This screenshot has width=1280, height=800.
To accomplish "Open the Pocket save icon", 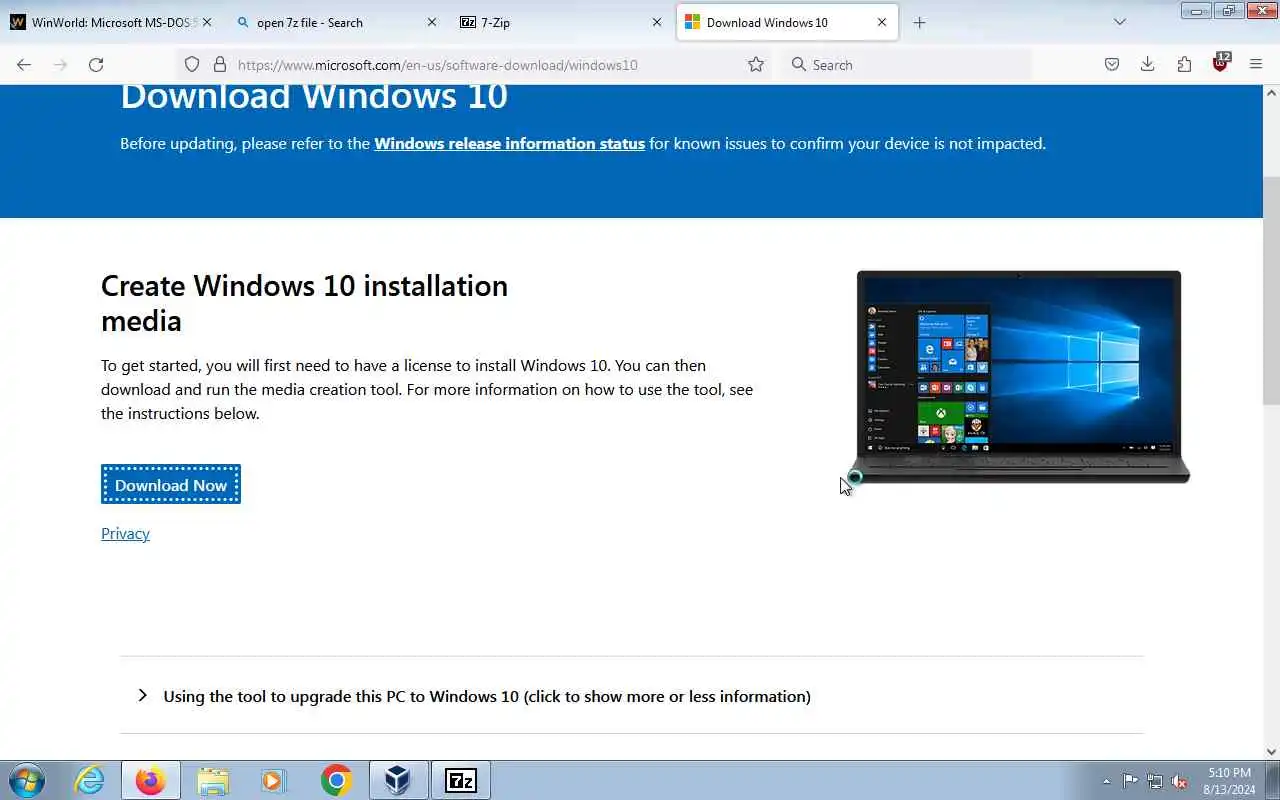I will tap(1112, 64).
